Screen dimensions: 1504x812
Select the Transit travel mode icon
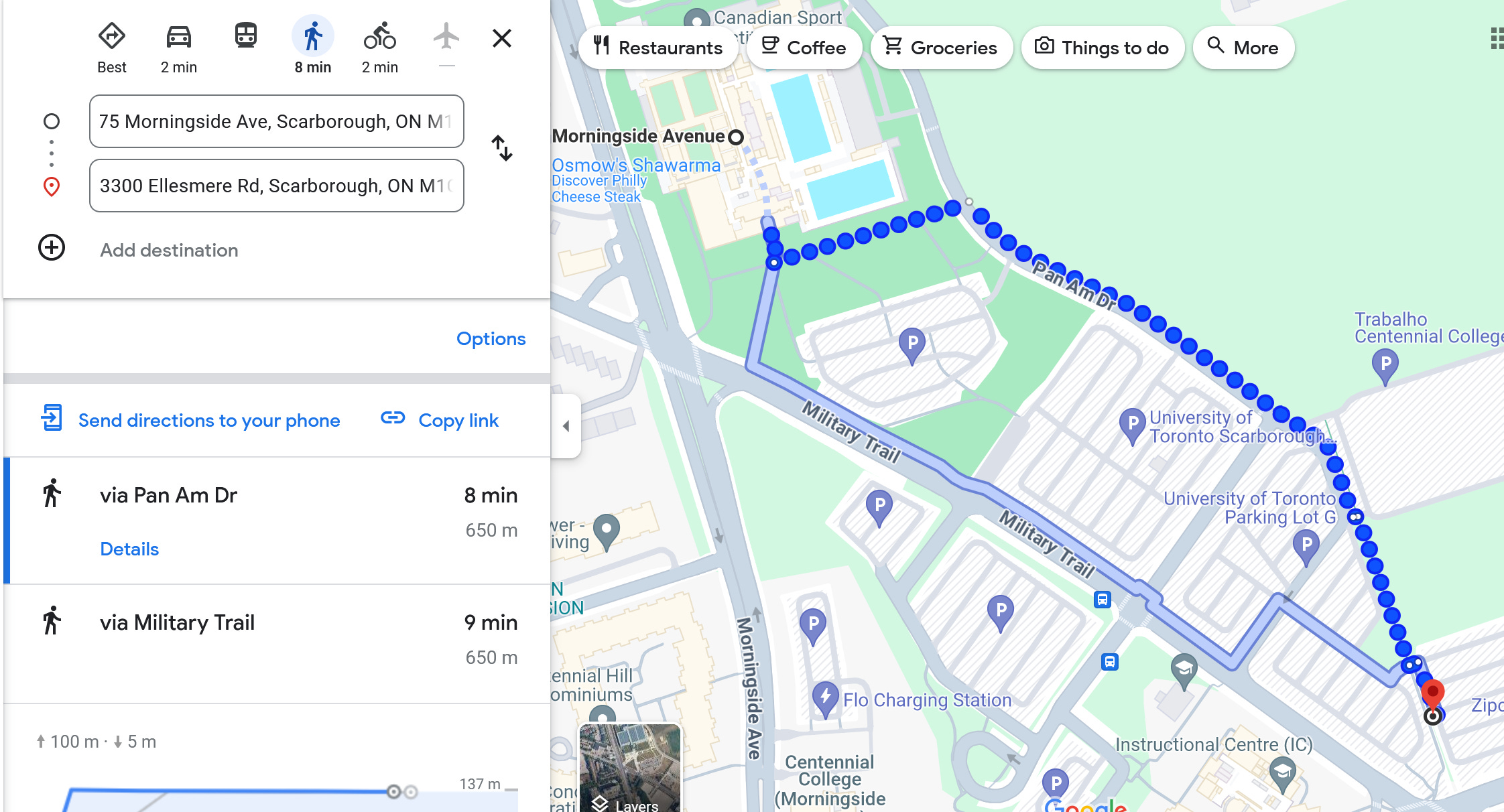(246, 36)
